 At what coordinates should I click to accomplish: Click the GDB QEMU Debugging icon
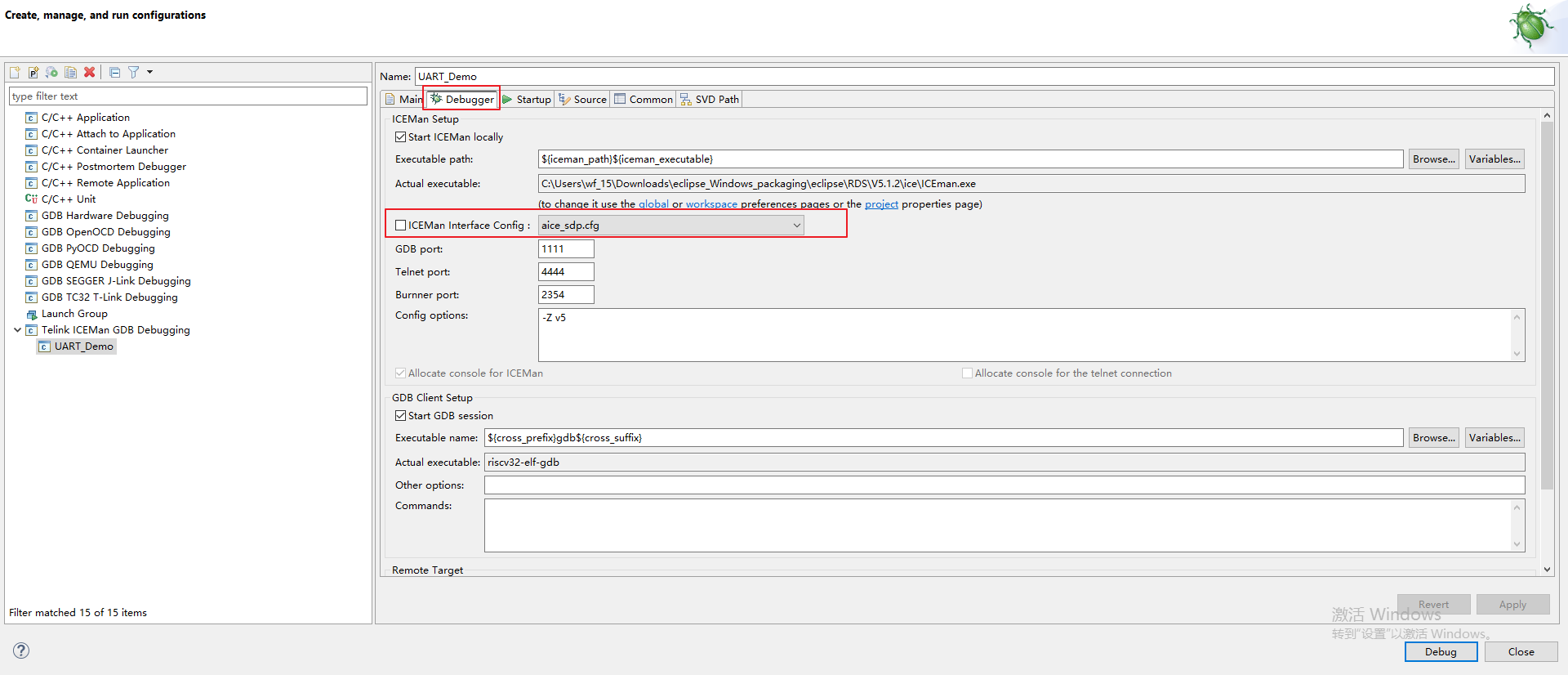coord(31,265)
